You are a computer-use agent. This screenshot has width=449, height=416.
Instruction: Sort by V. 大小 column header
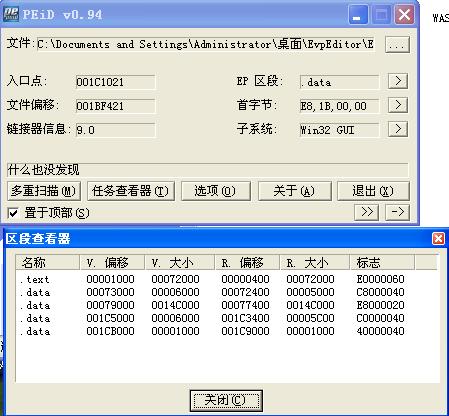tap(179, 262)
